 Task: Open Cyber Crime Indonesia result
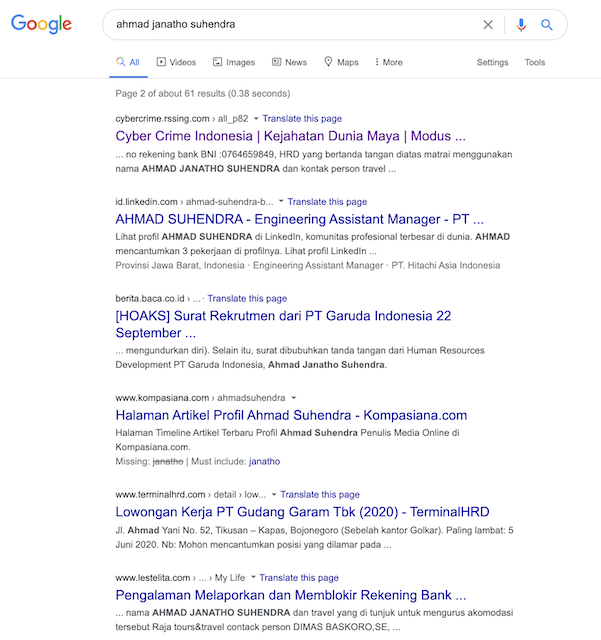[291, 135]
